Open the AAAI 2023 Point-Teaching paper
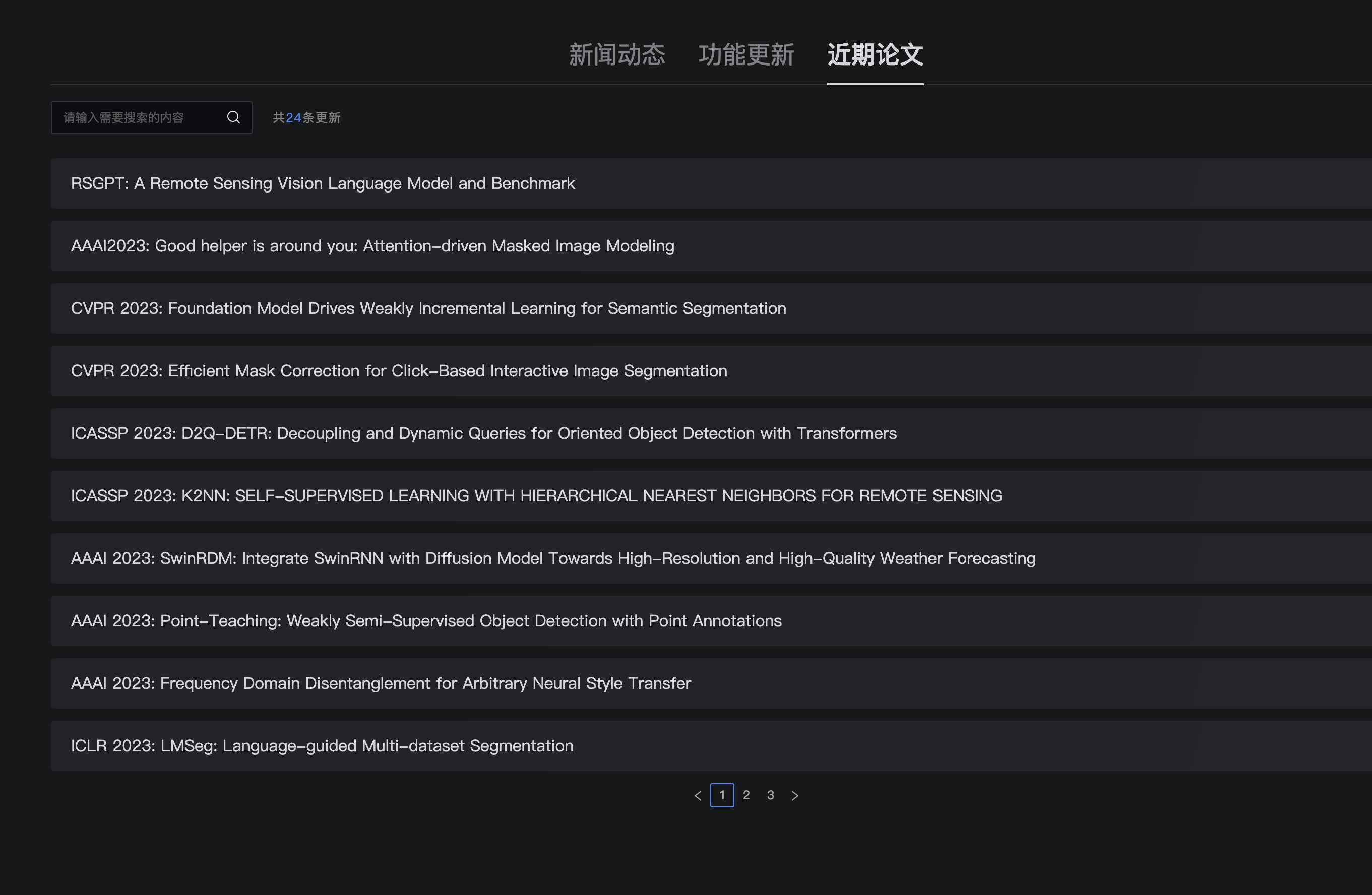The image size is (1372, 895). (711, 621)
